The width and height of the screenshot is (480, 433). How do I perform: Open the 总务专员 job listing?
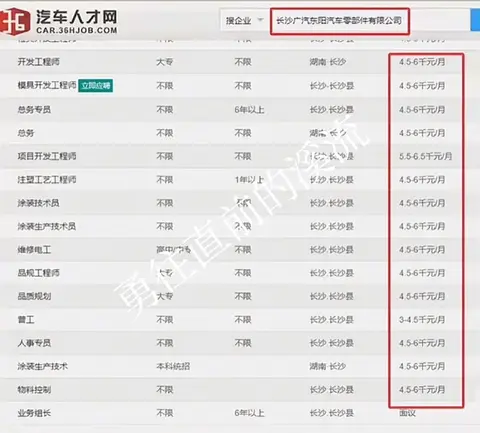(34, 109)
